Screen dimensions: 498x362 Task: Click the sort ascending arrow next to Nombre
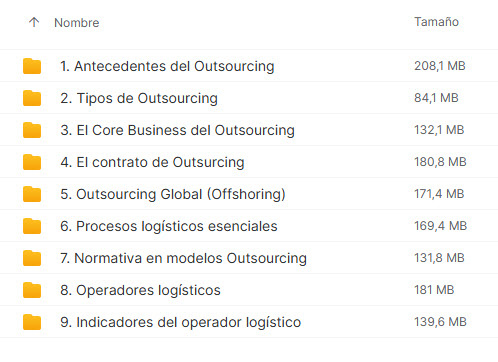click(x=34, y=23)
